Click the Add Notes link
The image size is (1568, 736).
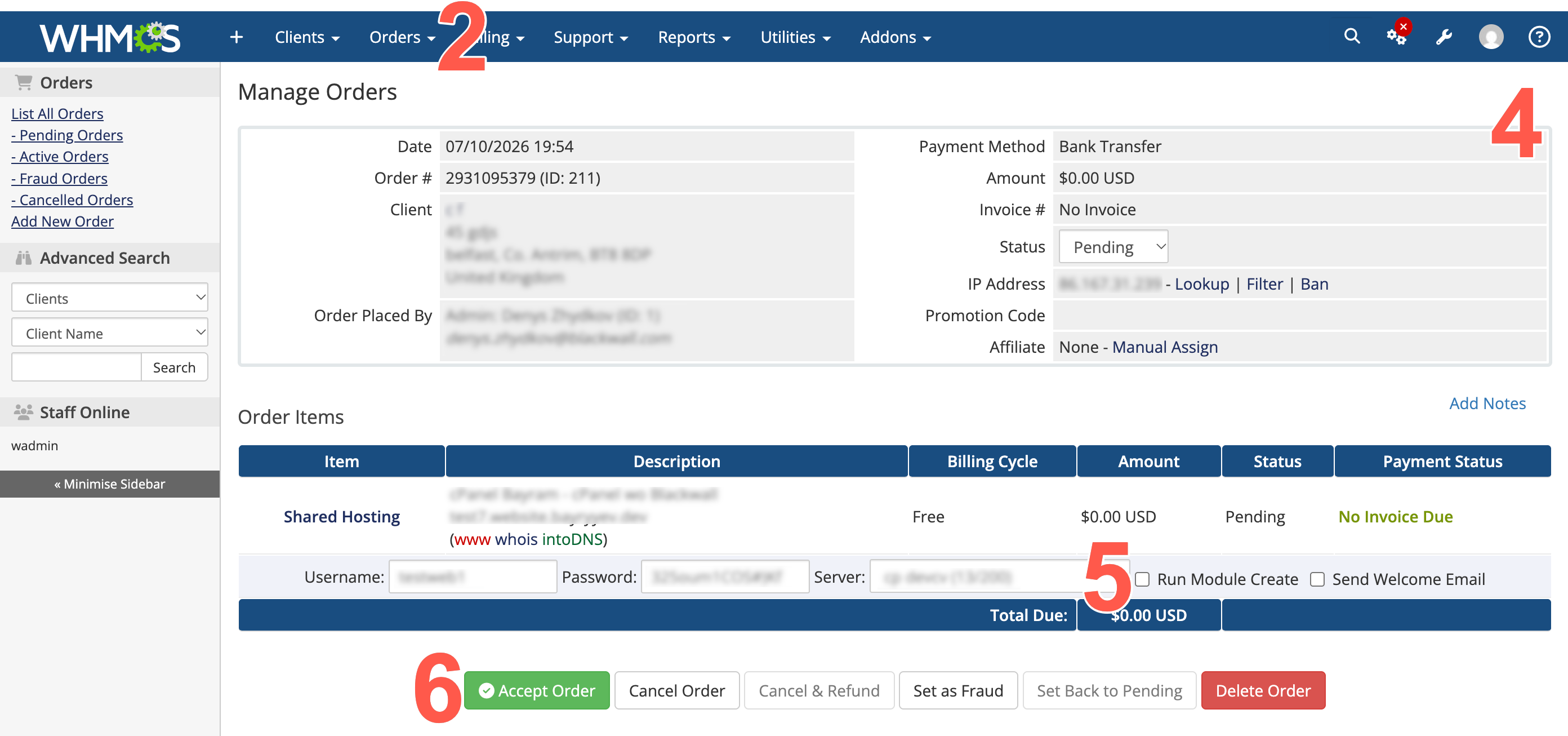pos(1487,404)
